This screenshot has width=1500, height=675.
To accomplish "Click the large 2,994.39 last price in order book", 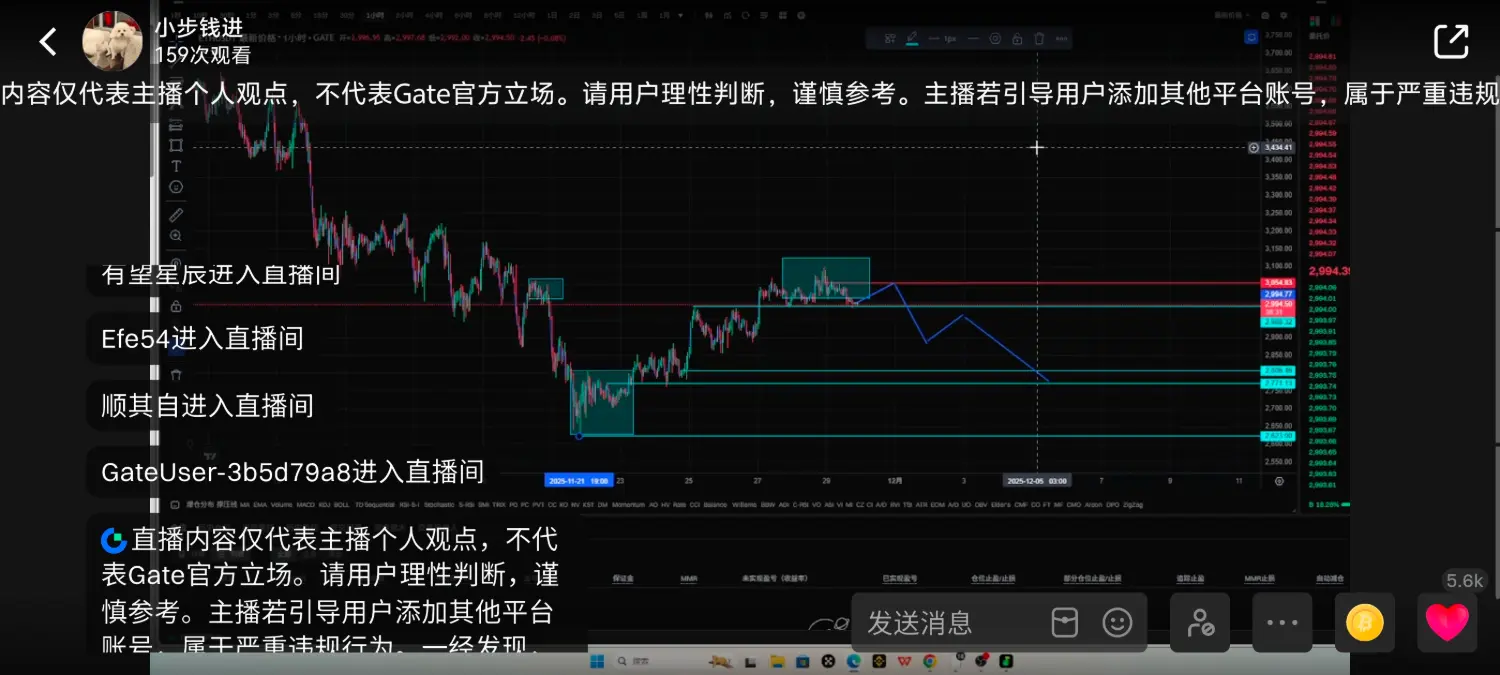I will point(1329,271).
